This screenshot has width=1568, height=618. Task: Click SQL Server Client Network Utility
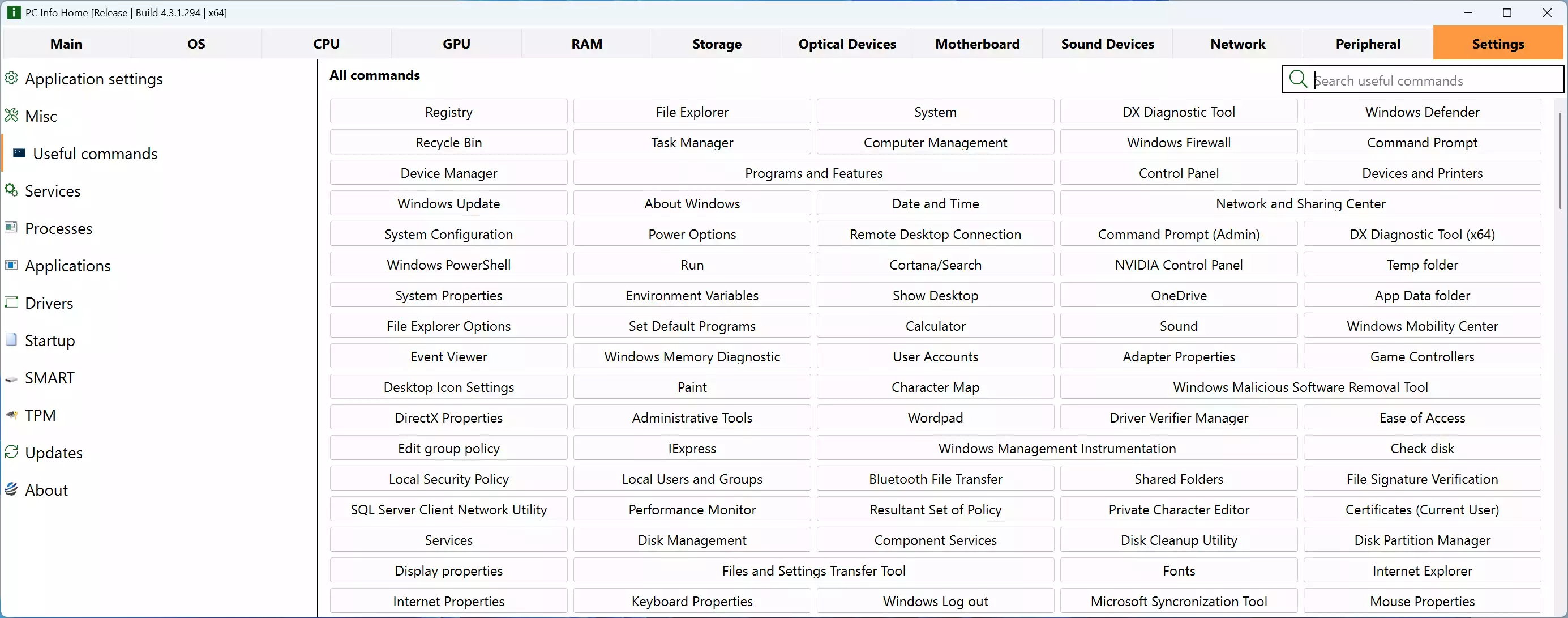click(449, 509)
